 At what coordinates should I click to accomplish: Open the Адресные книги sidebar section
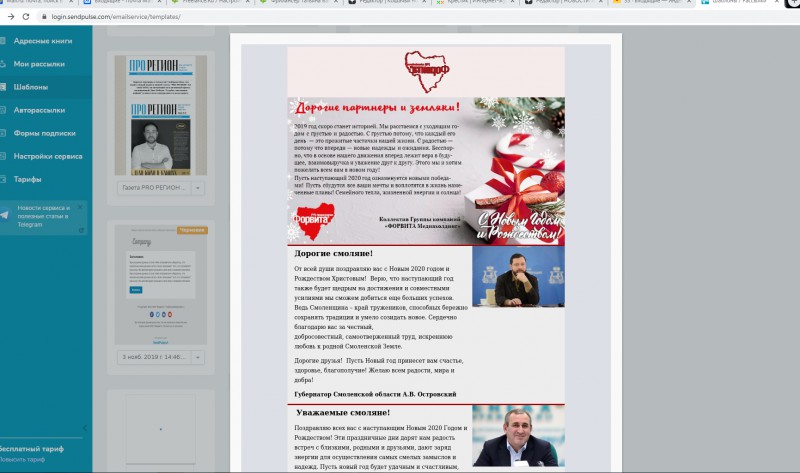click(43, 41)
